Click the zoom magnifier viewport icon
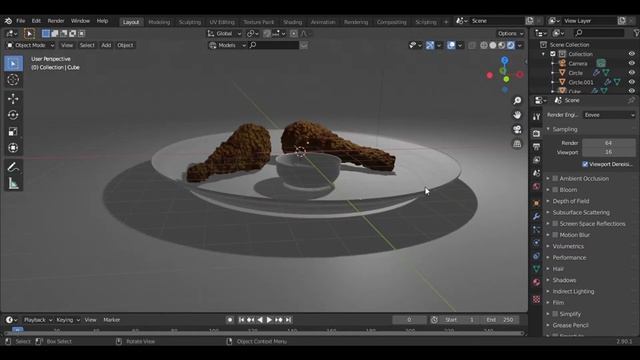 517,100
